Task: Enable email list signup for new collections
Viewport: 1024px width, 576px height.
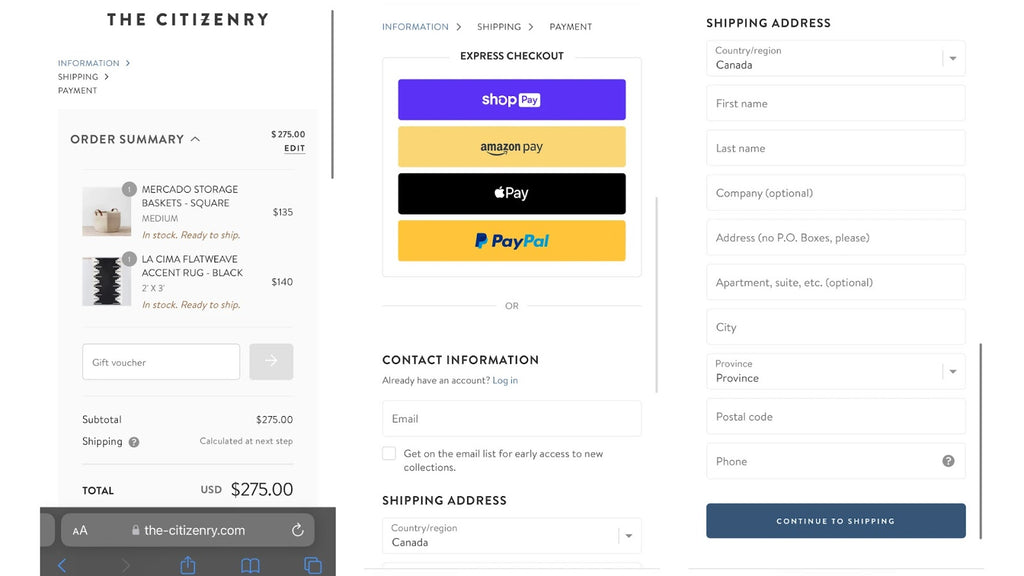Action: pos(389,453)
